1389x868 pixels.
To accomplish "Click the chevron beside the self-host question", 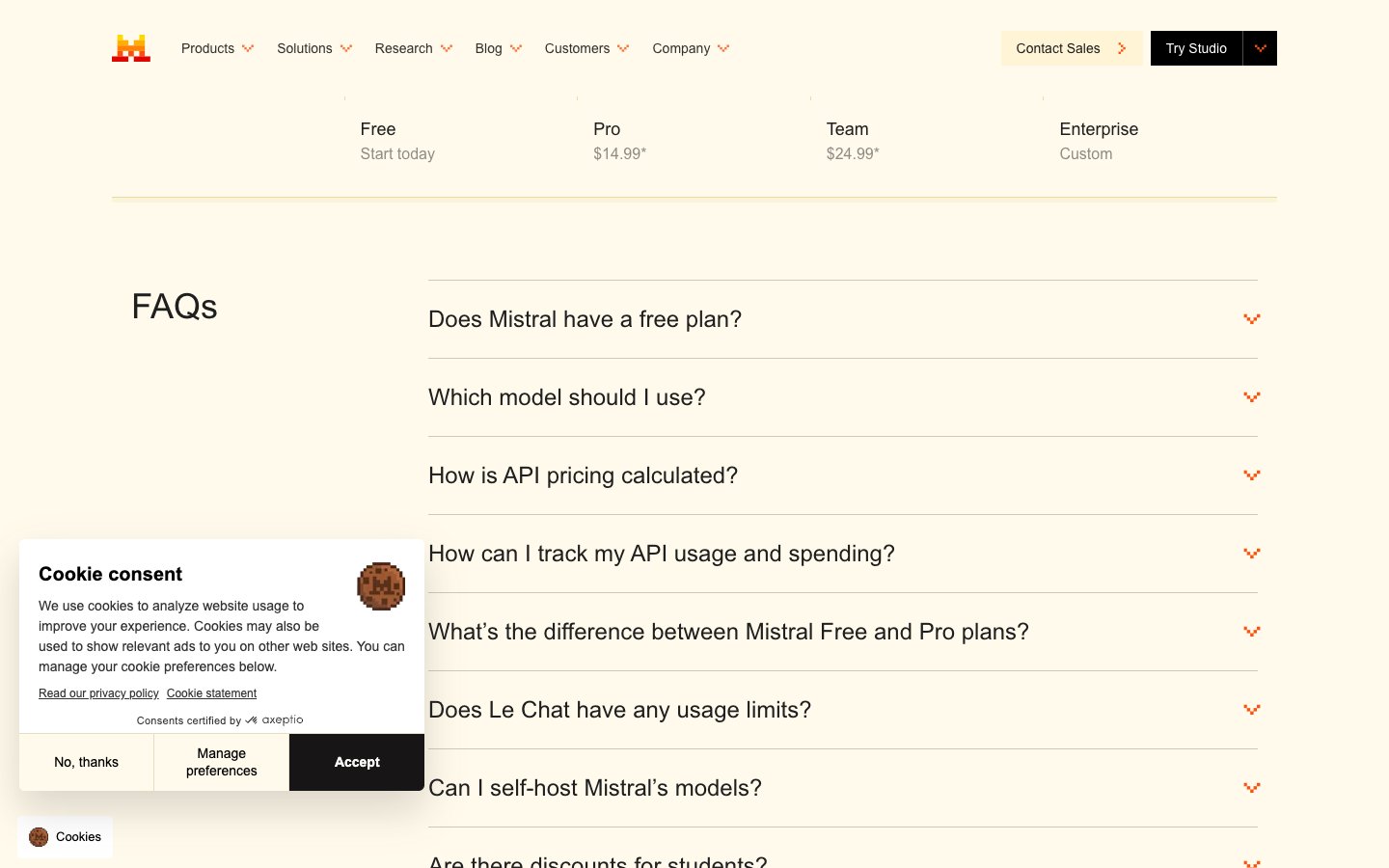I will click(x=1251, y=788).
